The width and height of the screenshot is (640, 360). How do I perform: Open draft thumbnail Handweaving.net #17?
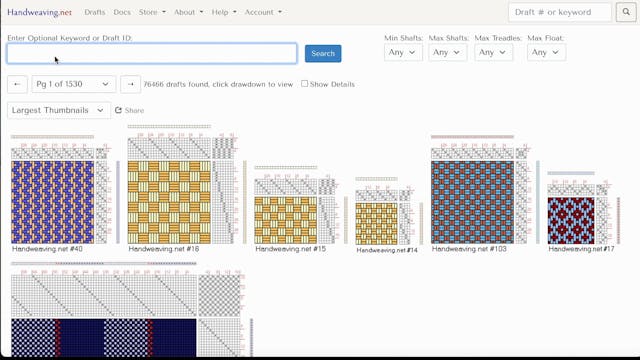pos(584,208)
